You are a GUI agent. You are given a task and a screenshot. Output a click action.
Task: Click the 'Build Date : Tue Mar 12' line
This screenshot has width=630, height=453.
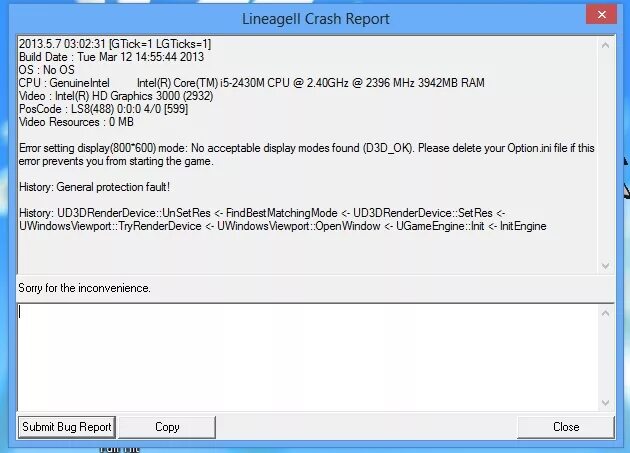point(111,57)
